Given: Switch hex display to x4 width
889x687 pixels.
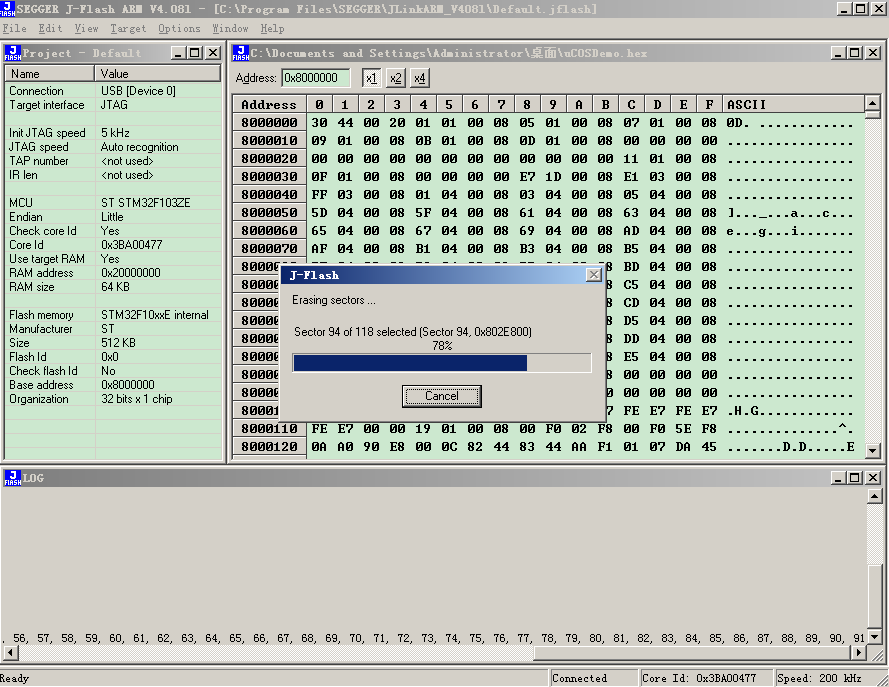Looking at the screenshot, I should click(x=420, y=78).
